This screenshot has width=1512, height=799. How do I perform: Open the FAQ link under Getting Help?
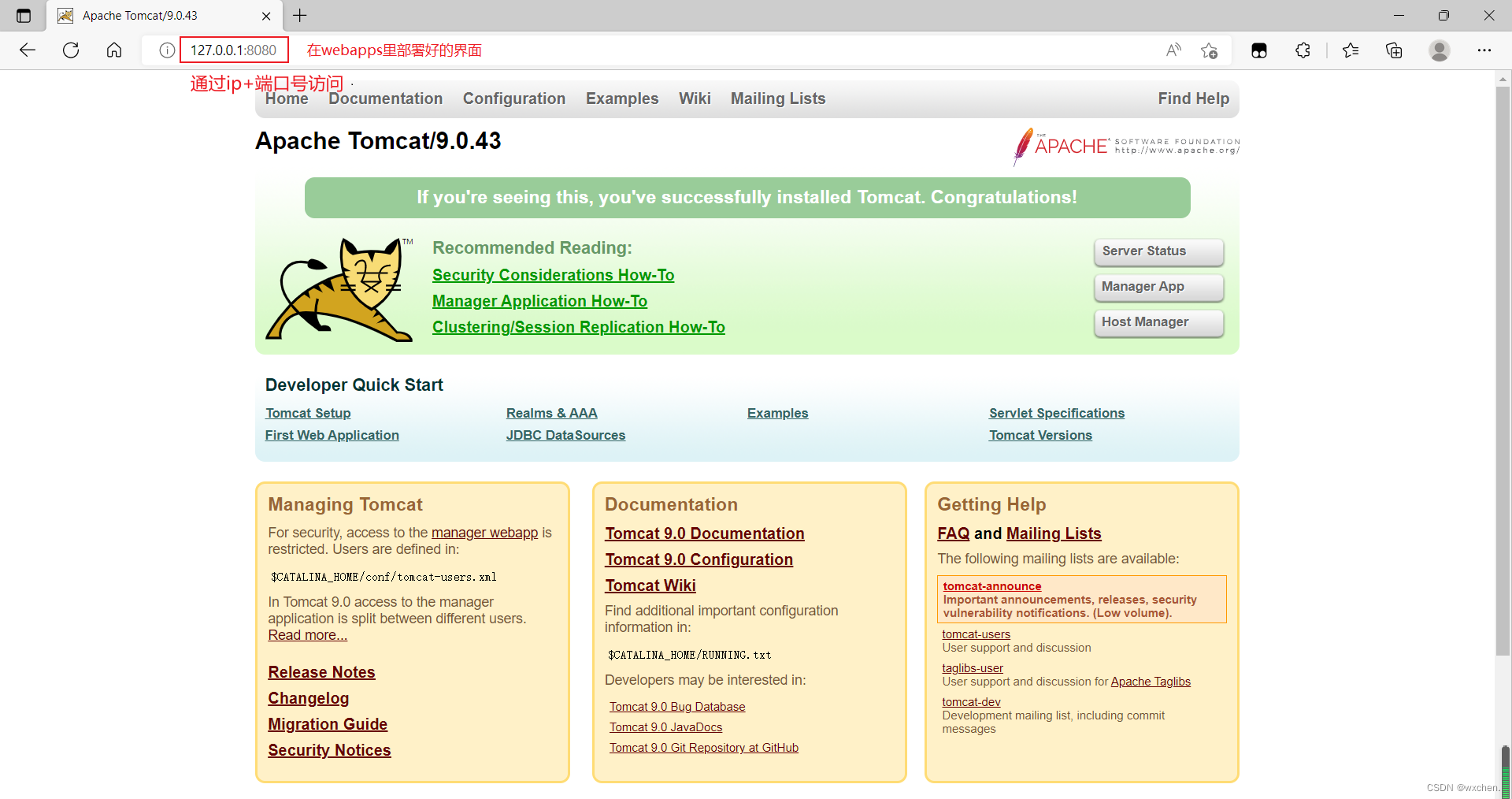(x=953, y=533)
